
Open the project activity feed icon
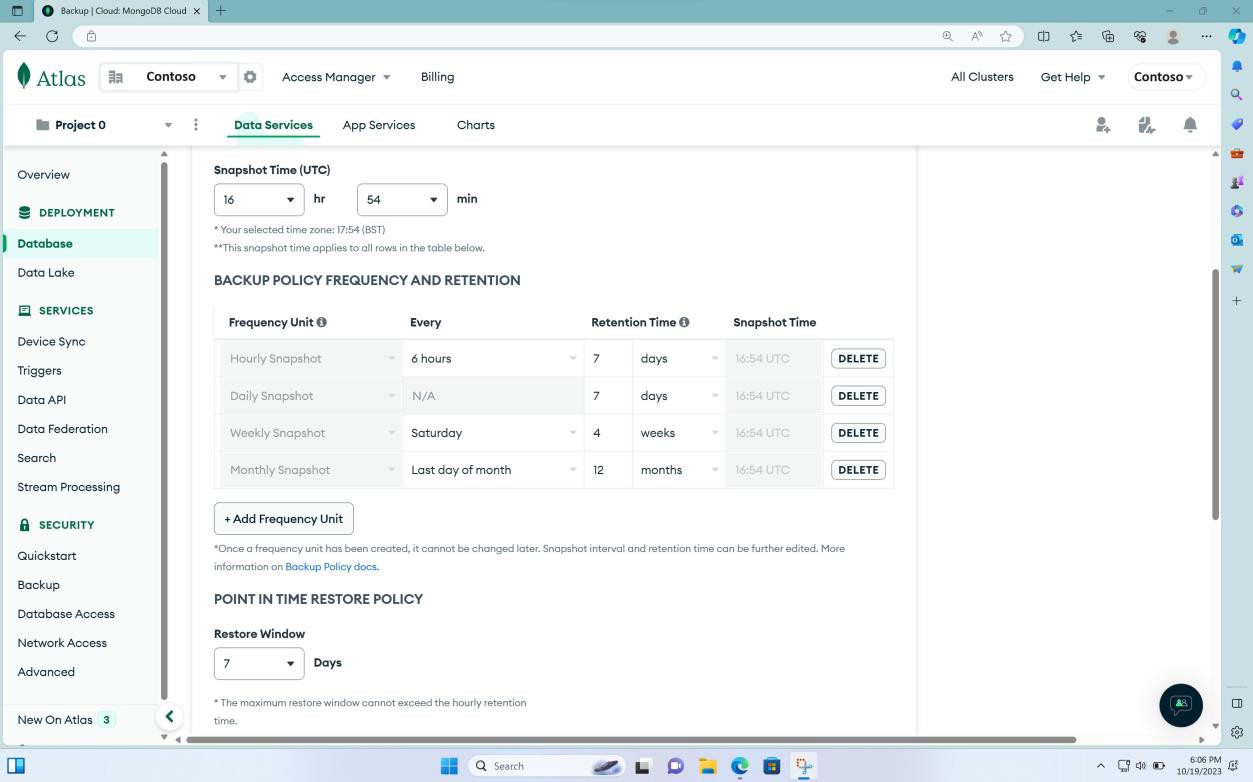(1146, 124)
